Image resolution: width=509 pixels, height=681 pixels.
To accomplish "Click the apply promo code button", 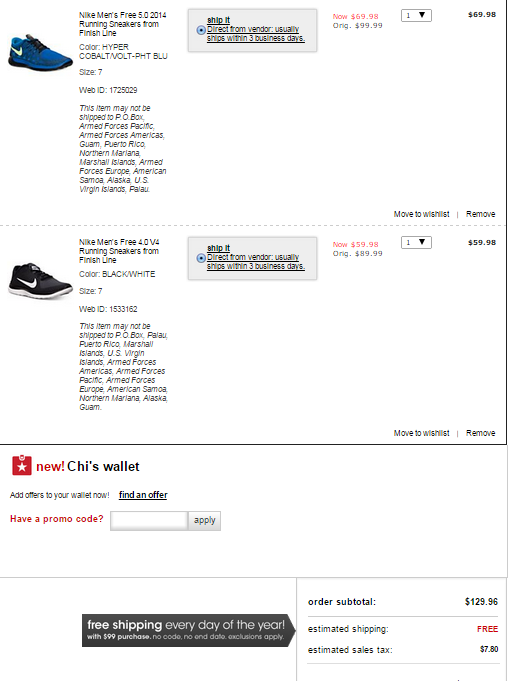I will [x=205, y=521].
